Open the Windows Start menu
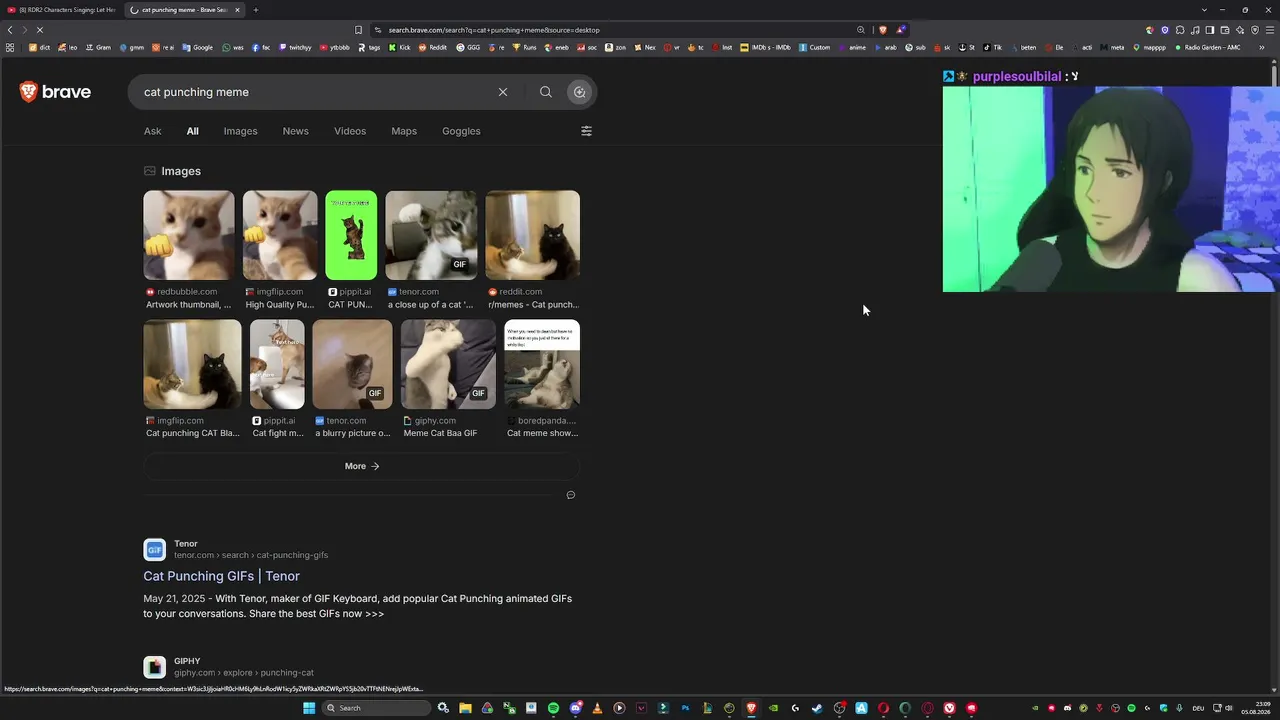Screen dimensions: 1280x720 pos(309,708)
